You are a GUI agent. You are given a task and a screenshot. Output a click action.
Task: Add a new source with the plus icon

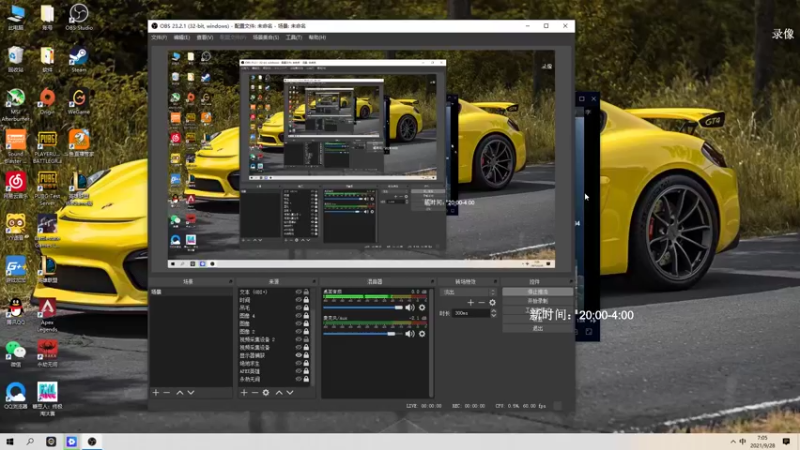[x=244, y=392]
